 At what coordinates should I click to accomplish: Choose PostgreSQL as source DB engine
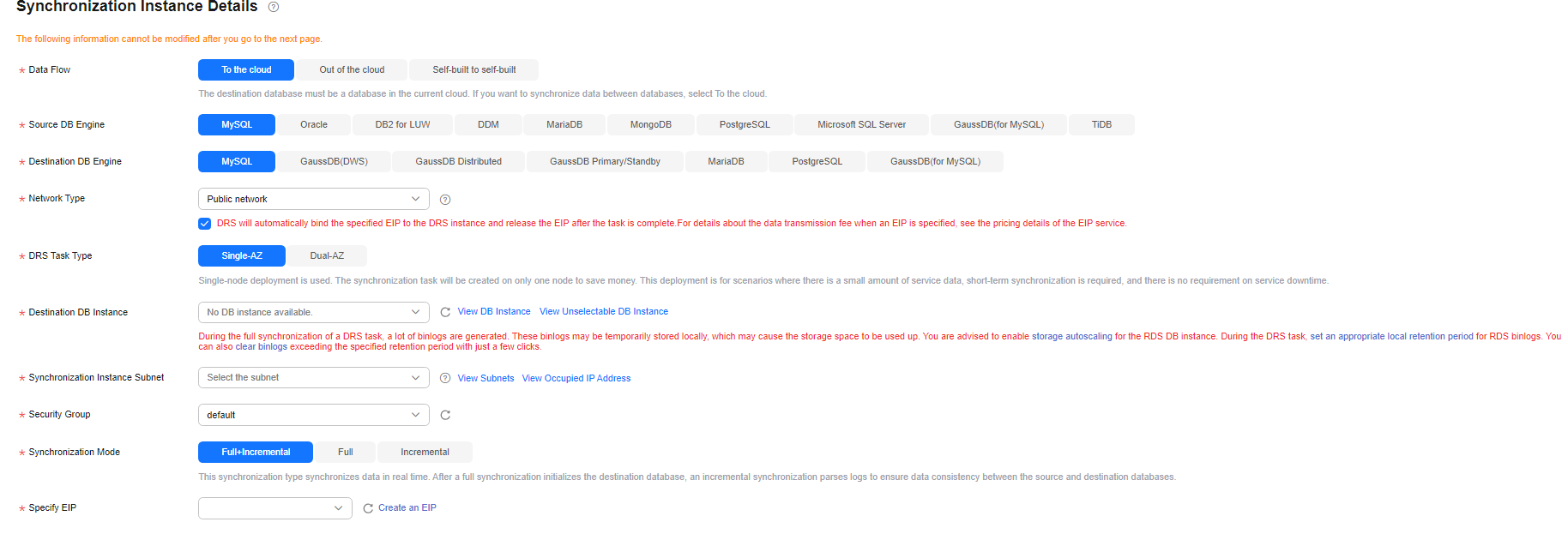(x=745, y=124)
